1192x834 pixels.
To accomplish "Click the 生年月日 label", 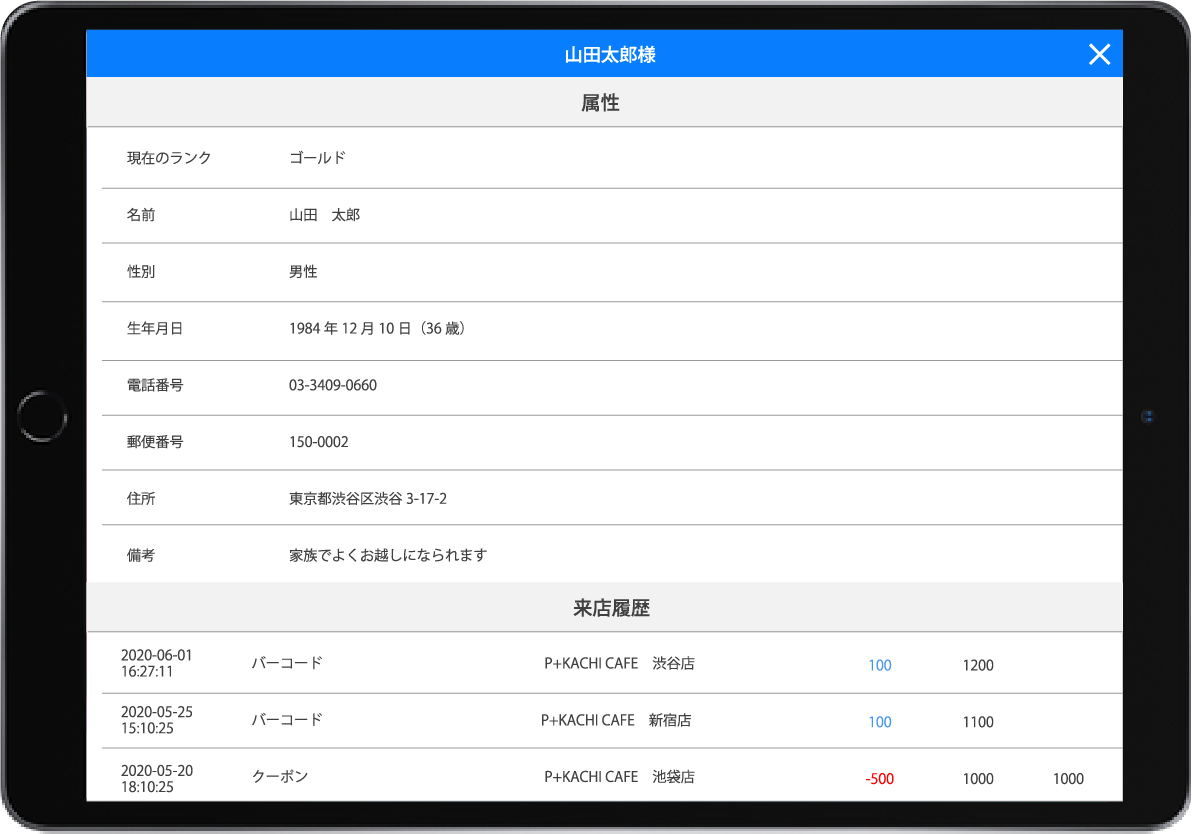I will tap(154, 328).
